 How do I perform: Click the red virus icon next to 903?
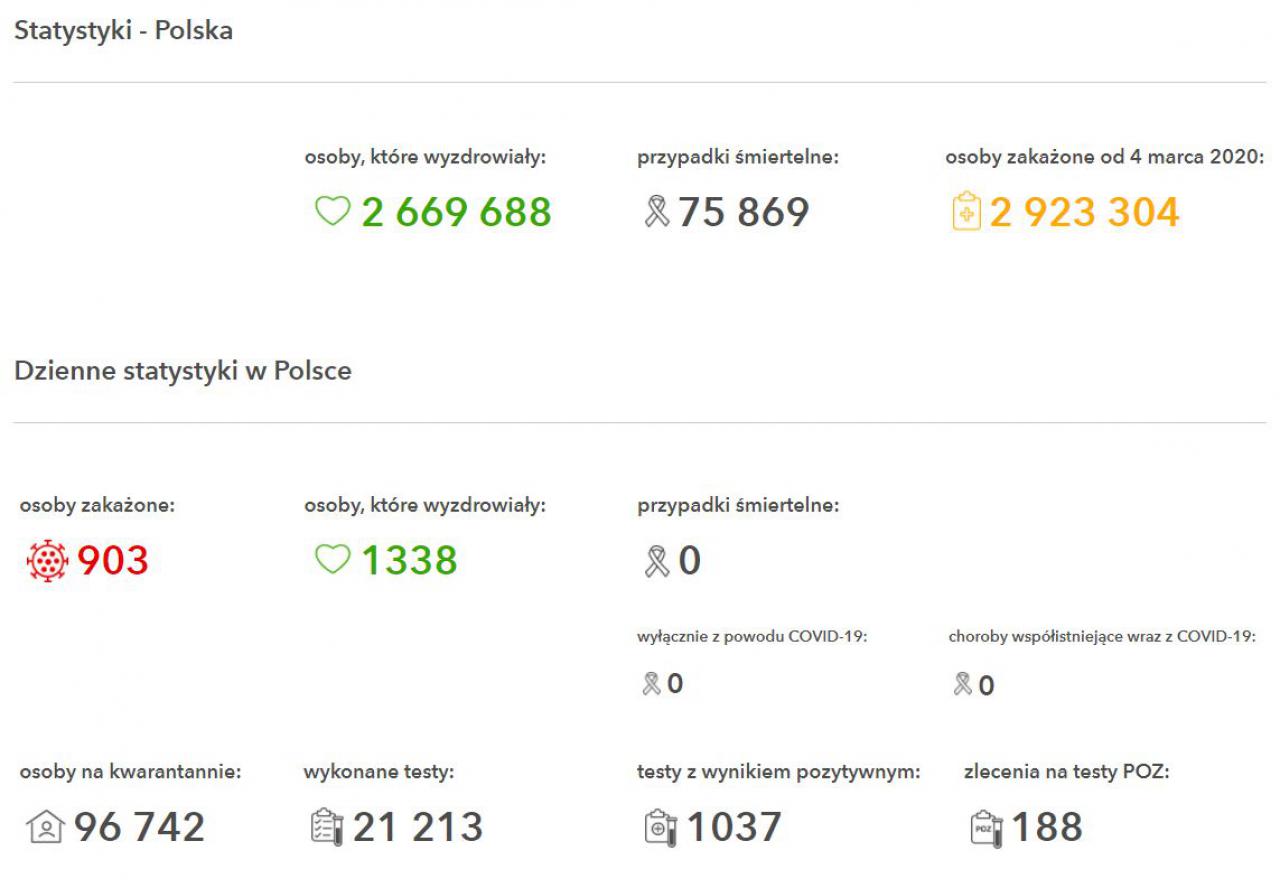46,561
